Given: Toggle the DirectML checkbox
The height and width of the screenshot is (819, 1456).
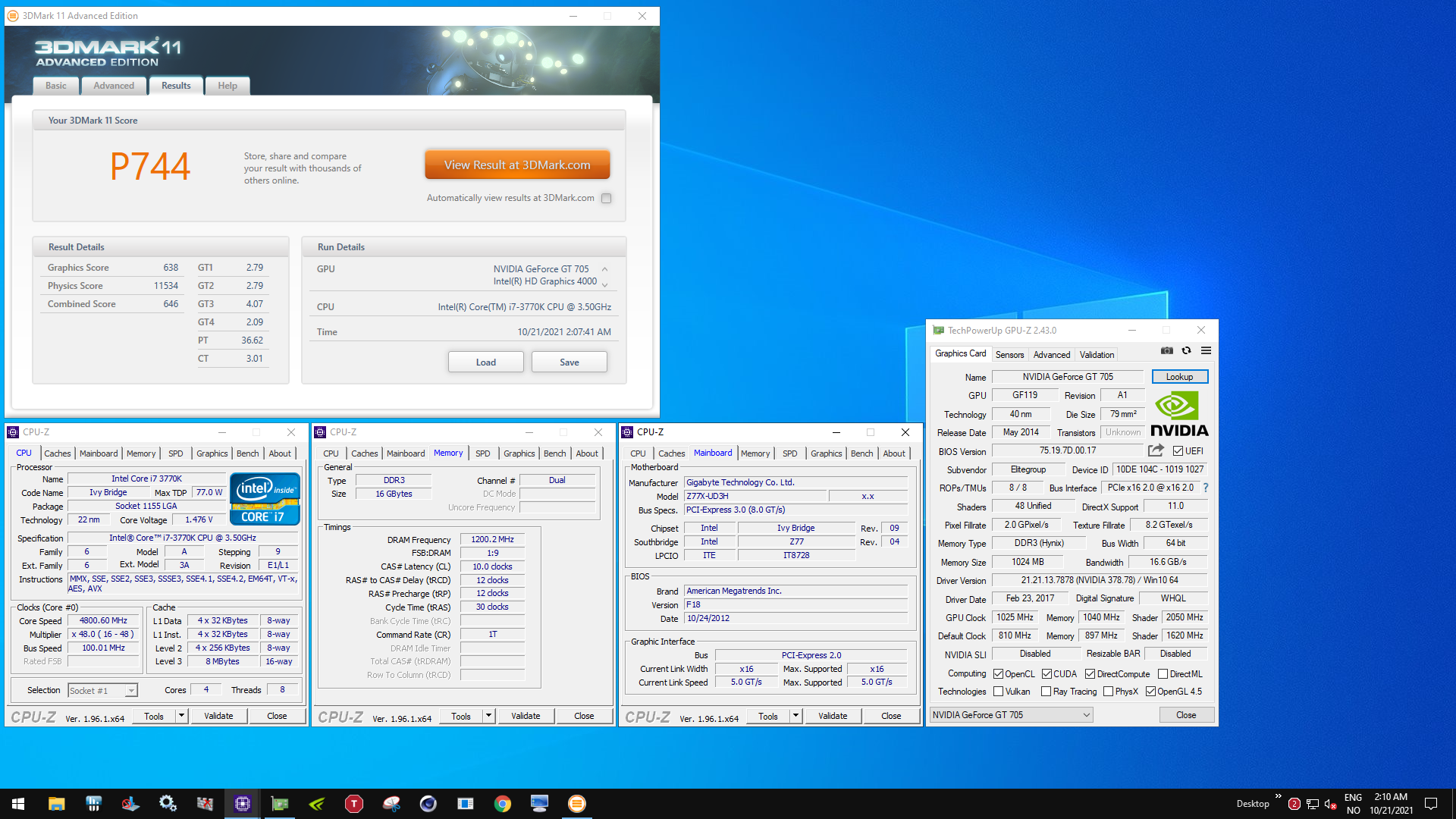Looking at the screenshot, I should pyautogui.click(x=1163, y=674).
